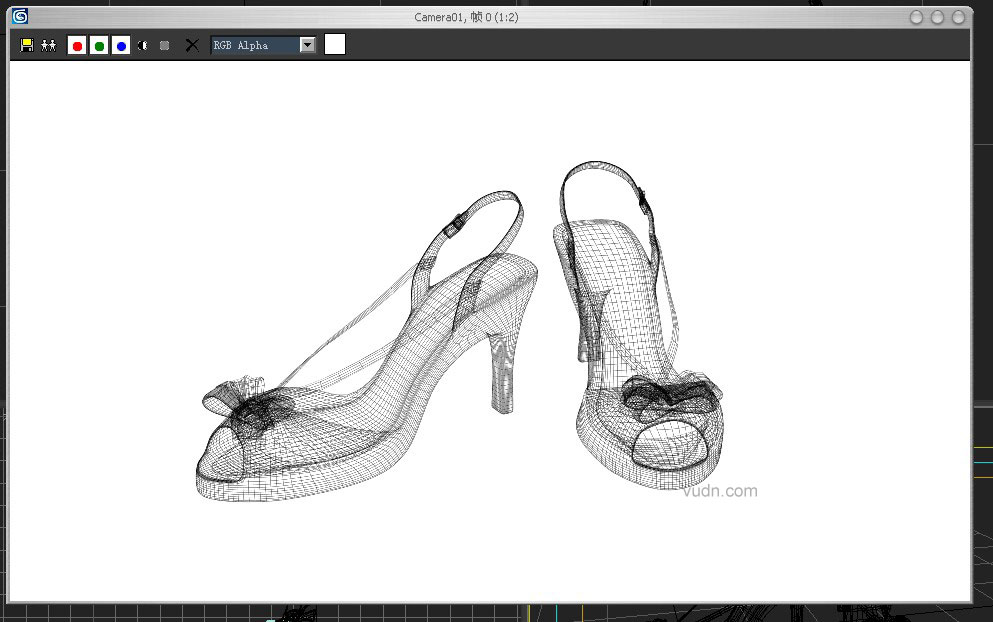Screen dimensions: 993x622
Task: Click the vudn.com watermark text
Action: coord(720,491)
